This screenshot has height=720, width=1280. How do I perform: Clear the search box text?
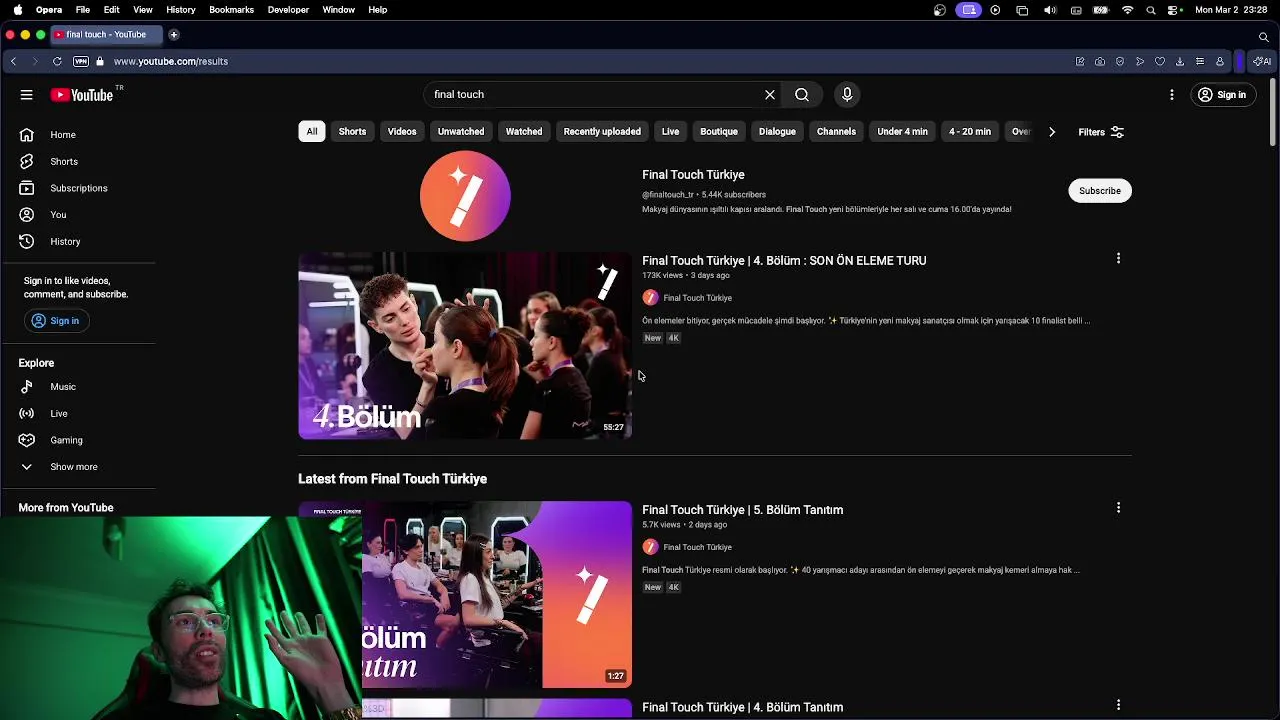pos(770,94)
